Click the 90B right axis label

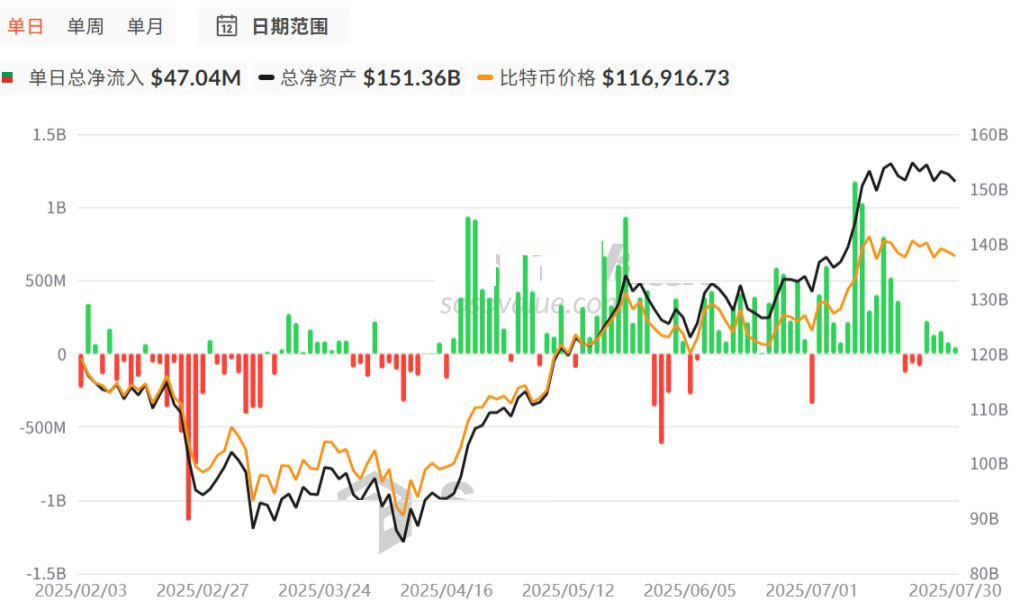(984, 519)
